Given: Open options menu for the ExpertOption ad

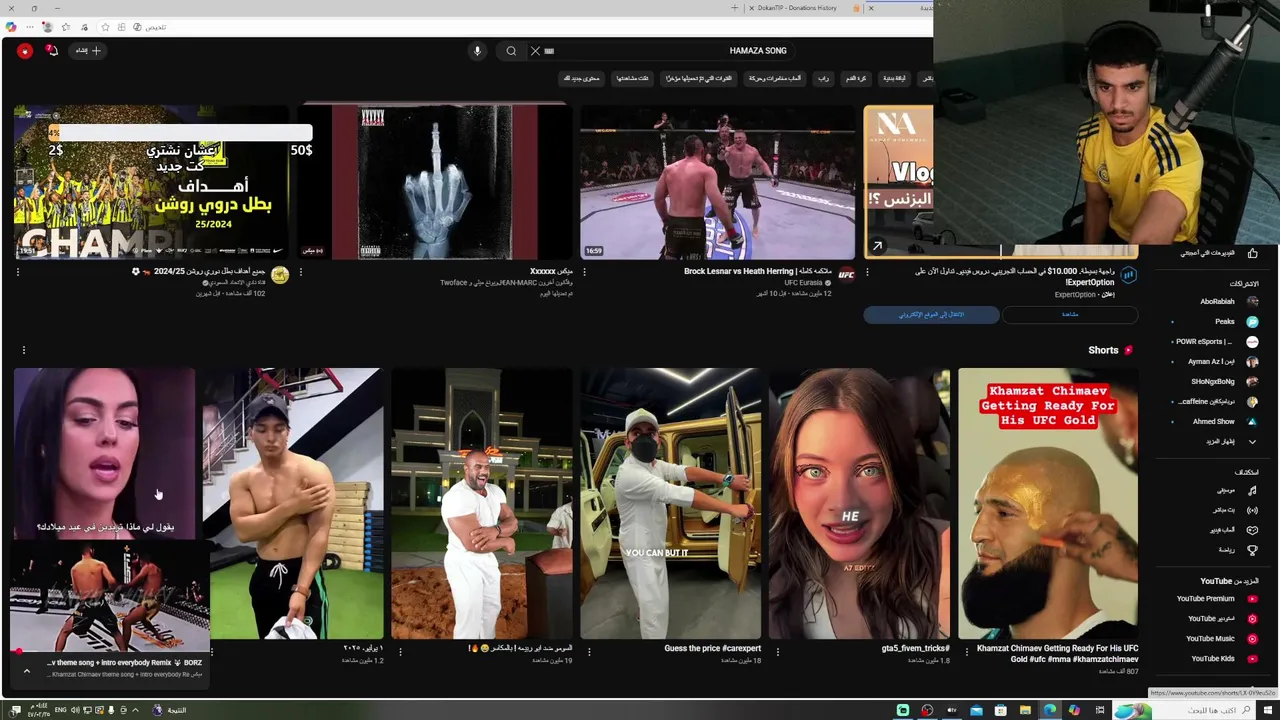Looking at the screenshot, I should click(x=867, y=272).
